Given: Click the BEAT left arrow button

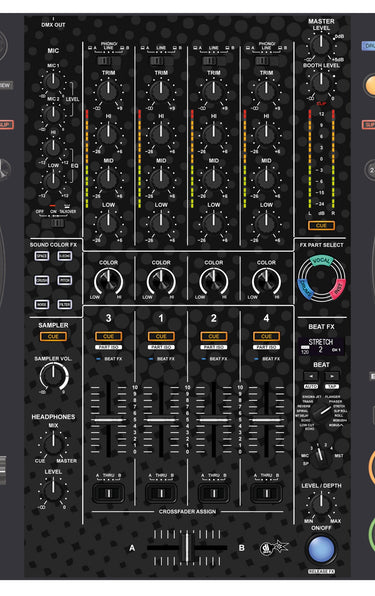Looking at the screenshot, I should (x=311, y=376).
